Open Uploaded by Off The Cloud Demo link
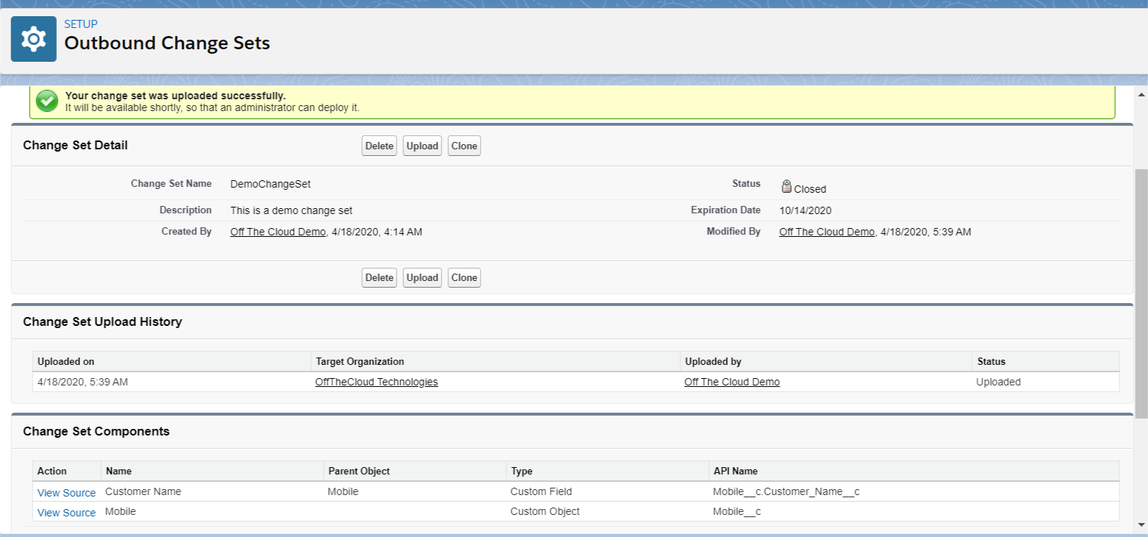This screenshot has height=537, width=1148. (x=731, y=382)
